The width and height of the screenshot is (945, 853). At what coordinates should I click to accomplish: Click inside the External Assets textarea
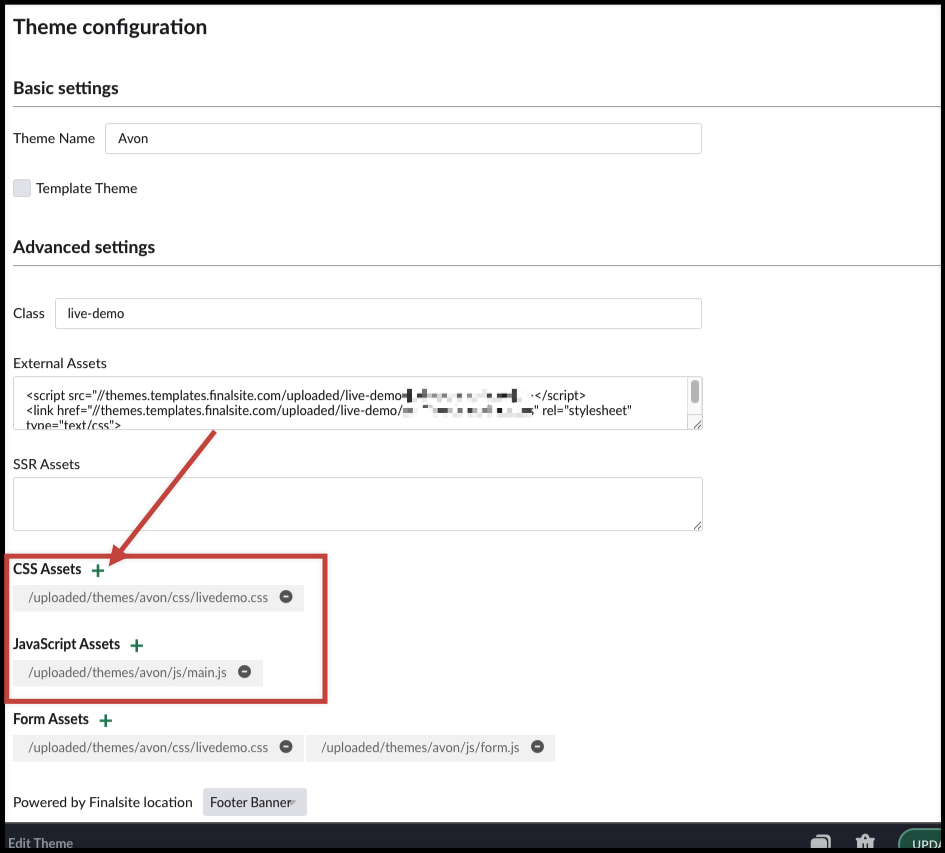350,403
